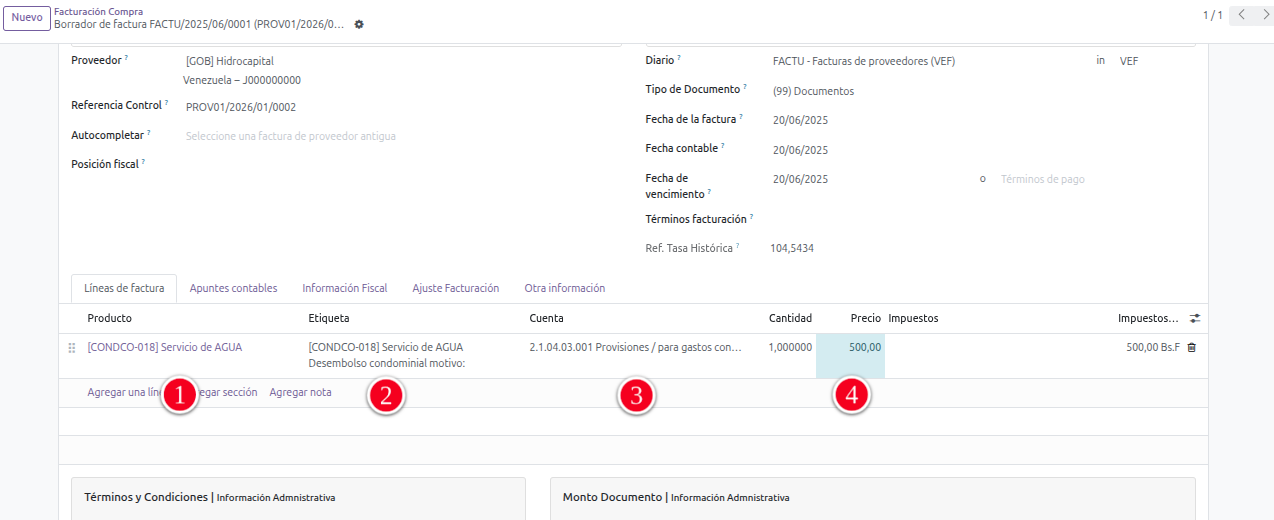Select the Ajuste Facturación tab

pyautogui.click(x=455, y=288)
